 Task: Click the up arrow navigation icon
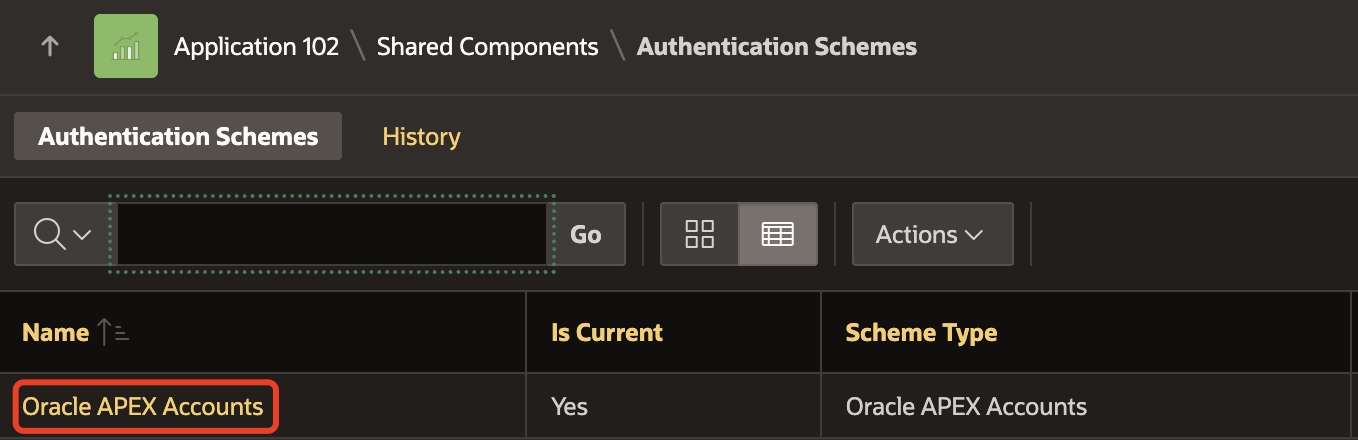(50, 47)
